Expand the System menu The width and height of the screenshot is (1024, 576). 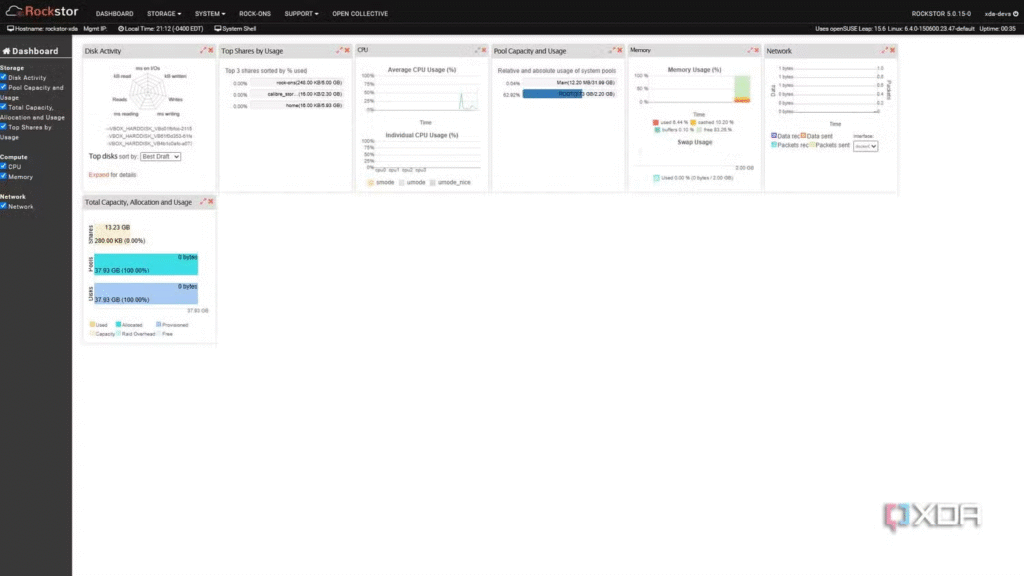[x=210, y=14]
